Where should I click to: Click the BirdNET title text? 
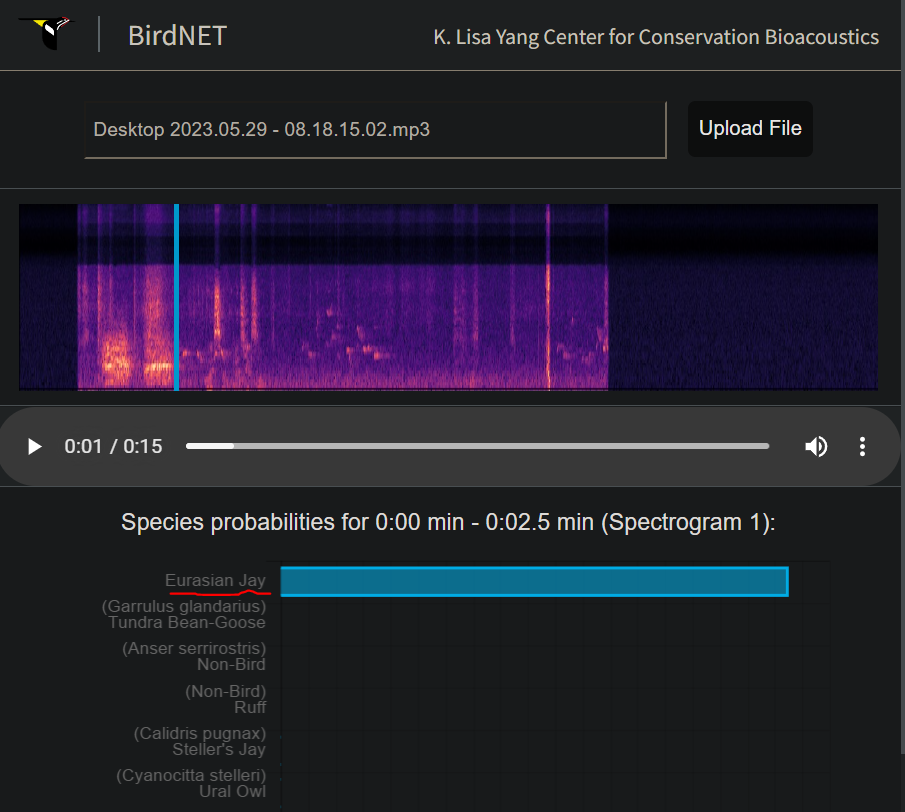point(177,36)
